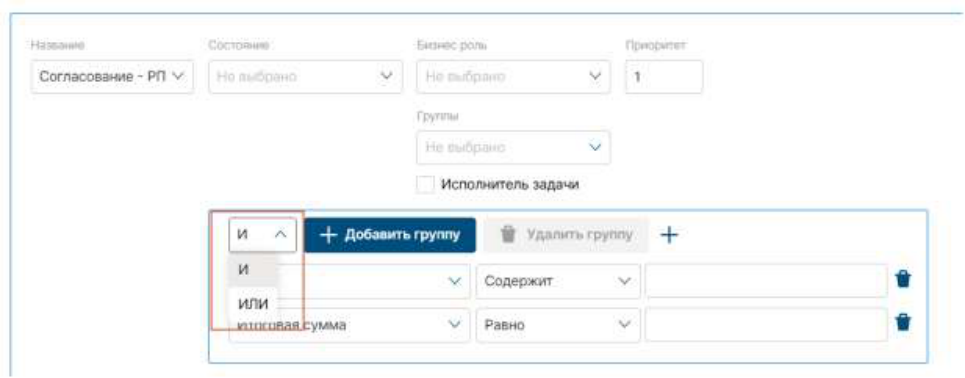Select 'И' option in the open list
965x378 pixels.
click(254, 270)
